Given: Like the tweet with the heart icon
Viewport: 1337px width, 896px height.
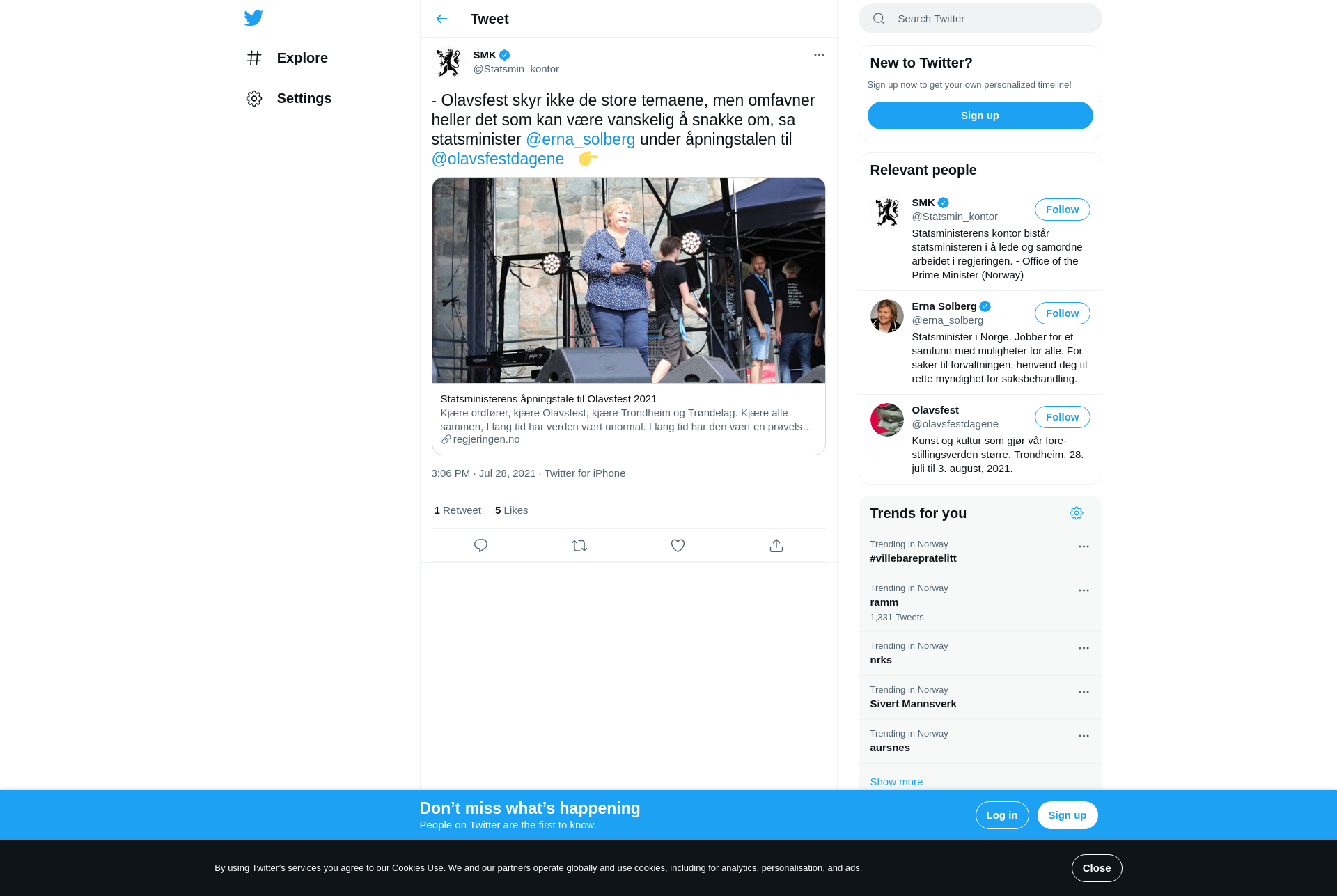Looking at the screenshot, I should point(678,545).
